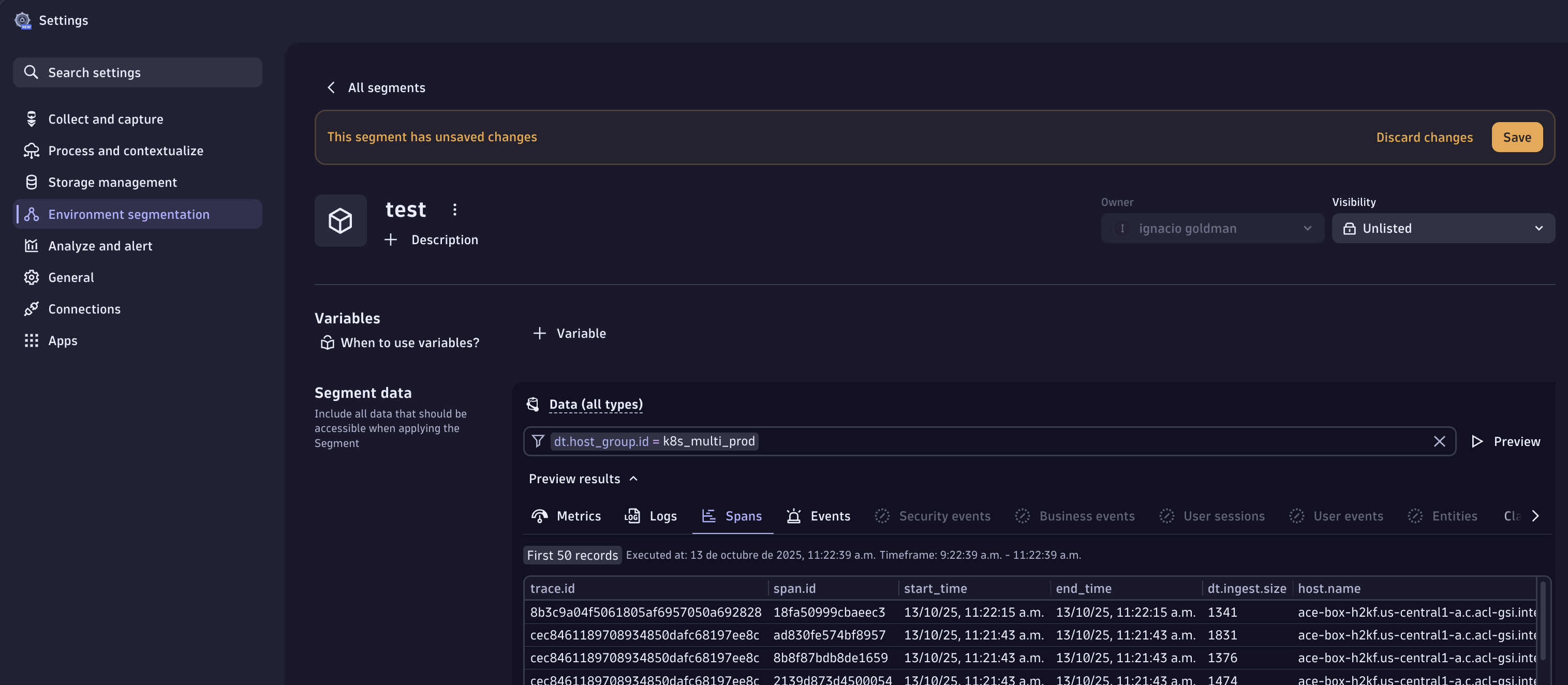
Task: Switch to the Logs tab
Action: (650, 516)
